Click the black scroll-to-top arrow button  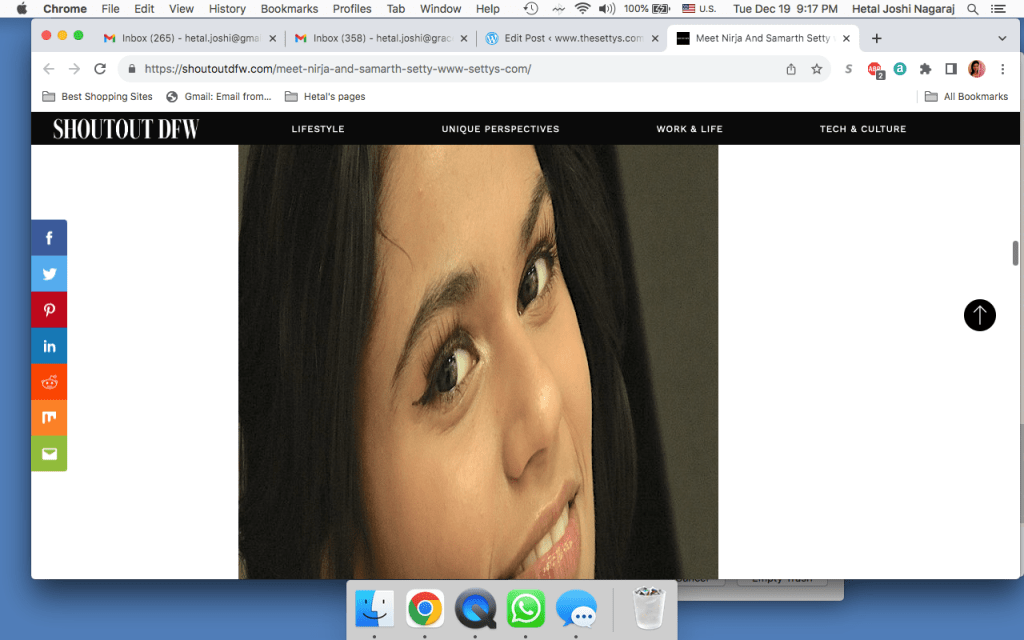pos(979,315)
